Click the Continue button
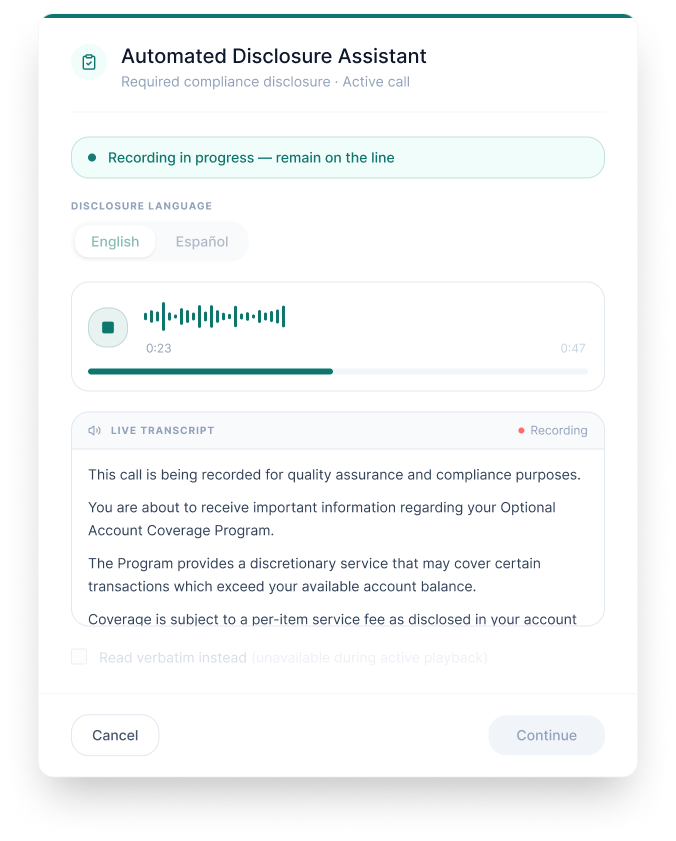 point(546,735)
